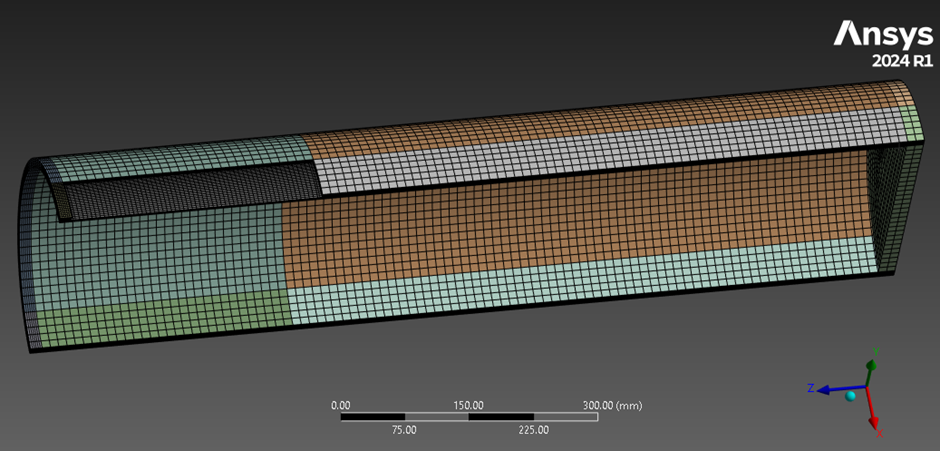
Task: Click the cyan isometric ball on triad
Action: pos(850,396)
